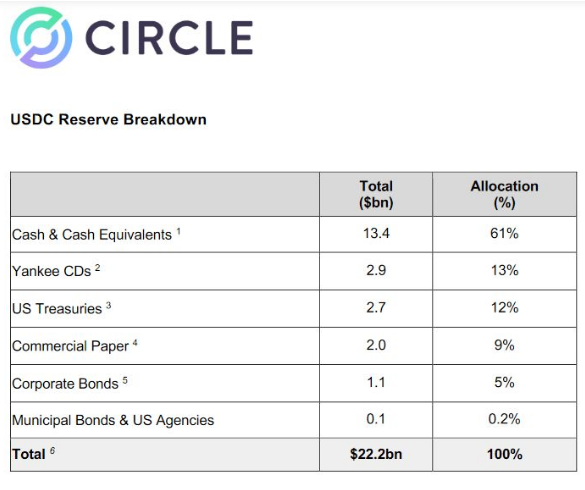This screenshot has width=585, height=490.
Task: Click the 13.4 cash total value
Action: [376, 234]
